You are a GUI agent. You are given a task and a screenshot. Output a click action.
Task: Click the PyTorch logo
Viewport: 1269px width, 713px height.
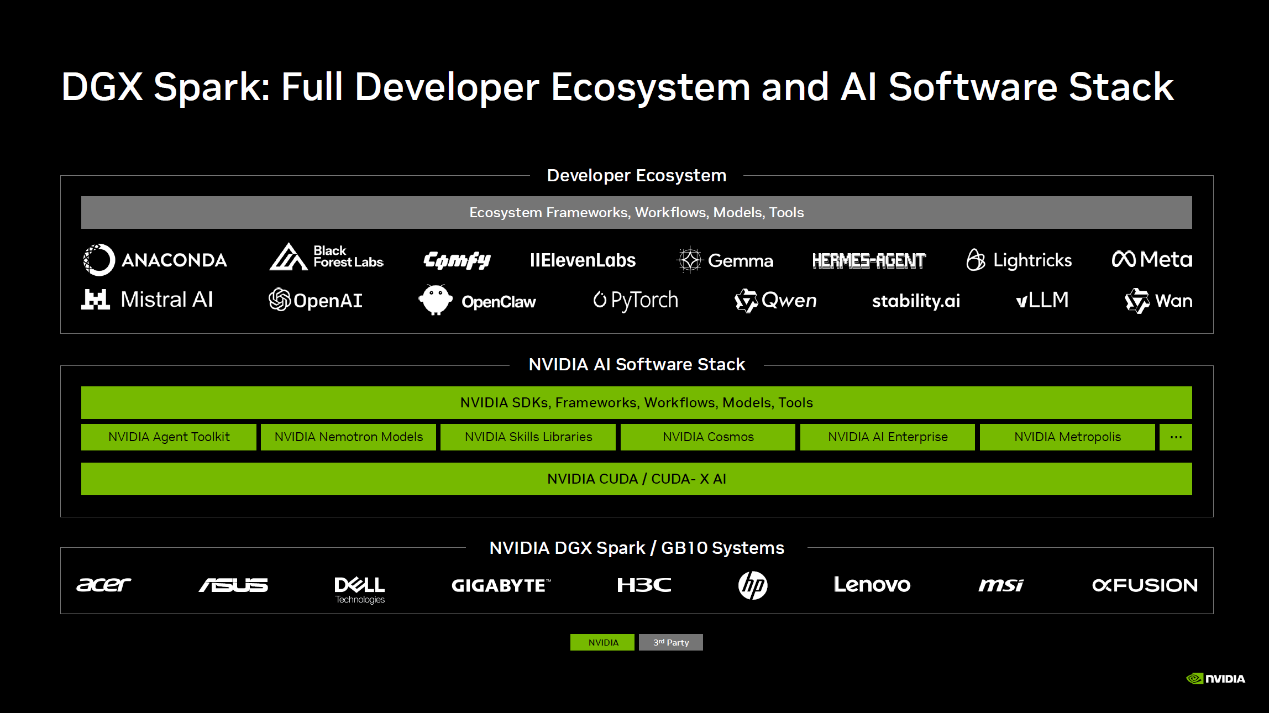[635, 300]
